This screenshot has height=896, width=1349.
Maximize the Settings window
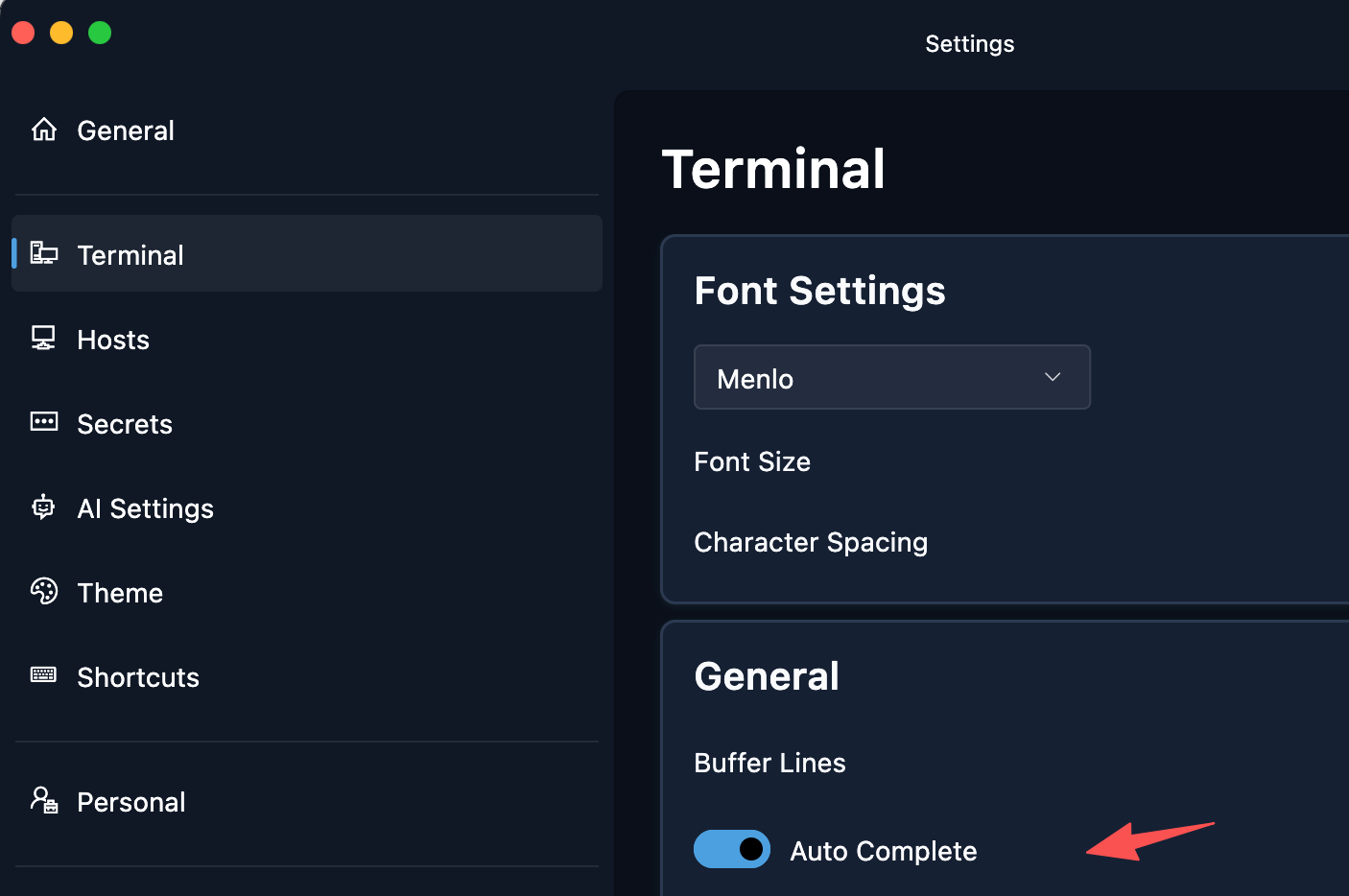click(x=100, y=33)
